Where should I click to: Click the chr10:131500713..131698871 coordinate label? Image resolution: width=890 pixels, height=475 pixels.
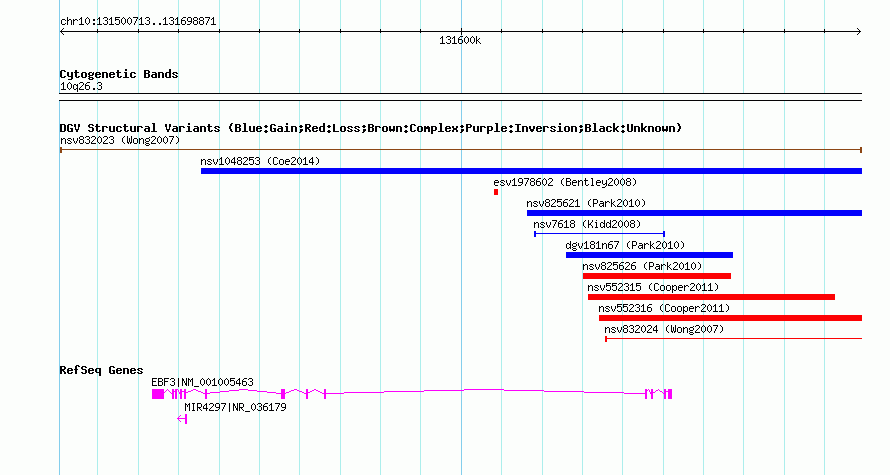[138, 21]
